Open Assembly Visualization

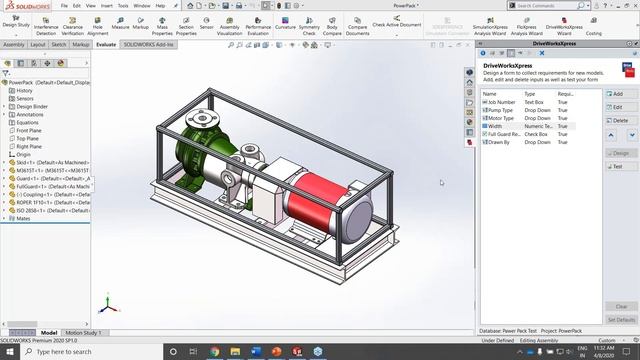pos(229,26)
